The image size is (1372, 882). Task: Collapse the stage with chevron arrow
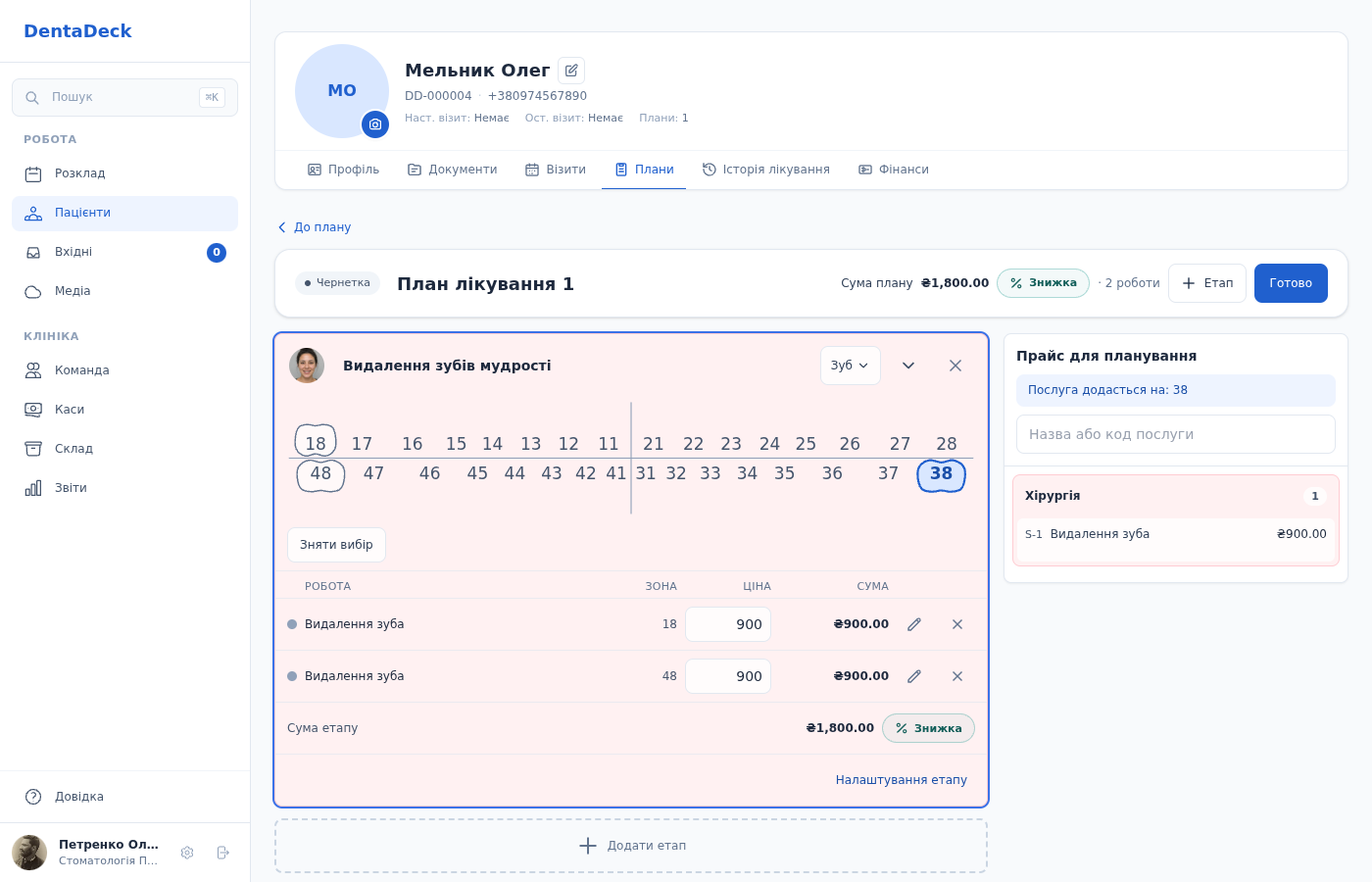coord(908,366)
